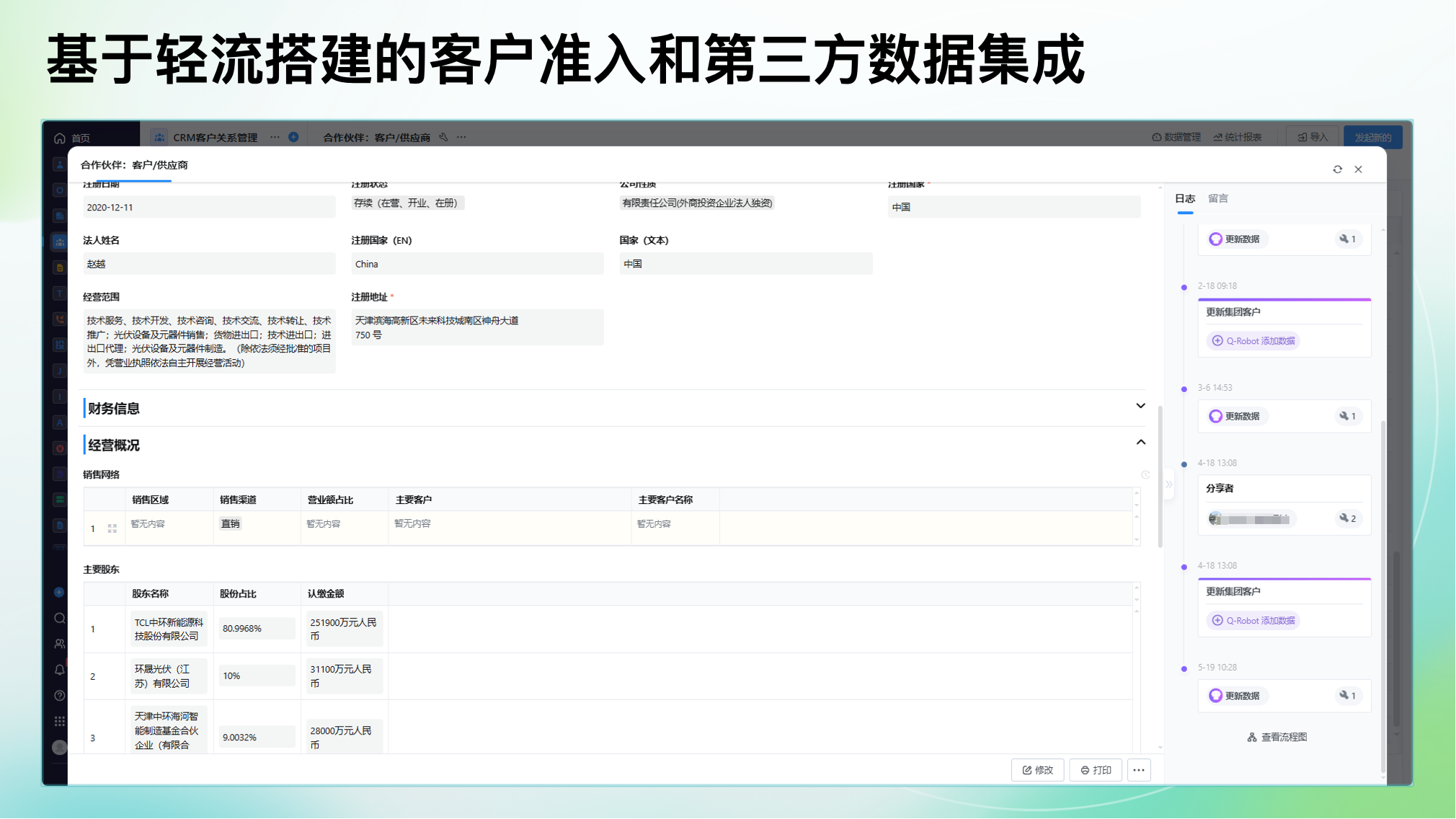Switch to the 日志 tab
Screen dimensions: 1456x819
[x=1185, y=198]
